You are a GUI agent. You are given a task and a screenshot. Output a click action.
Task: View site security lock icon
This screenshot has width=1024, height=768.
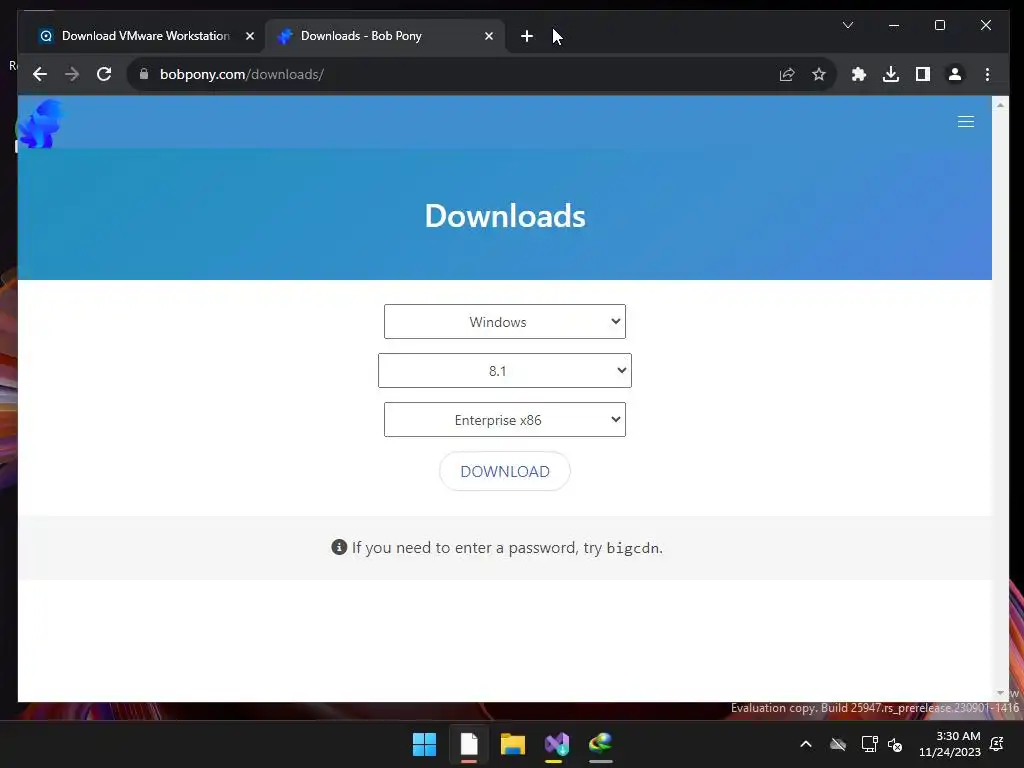click(144, 74)
